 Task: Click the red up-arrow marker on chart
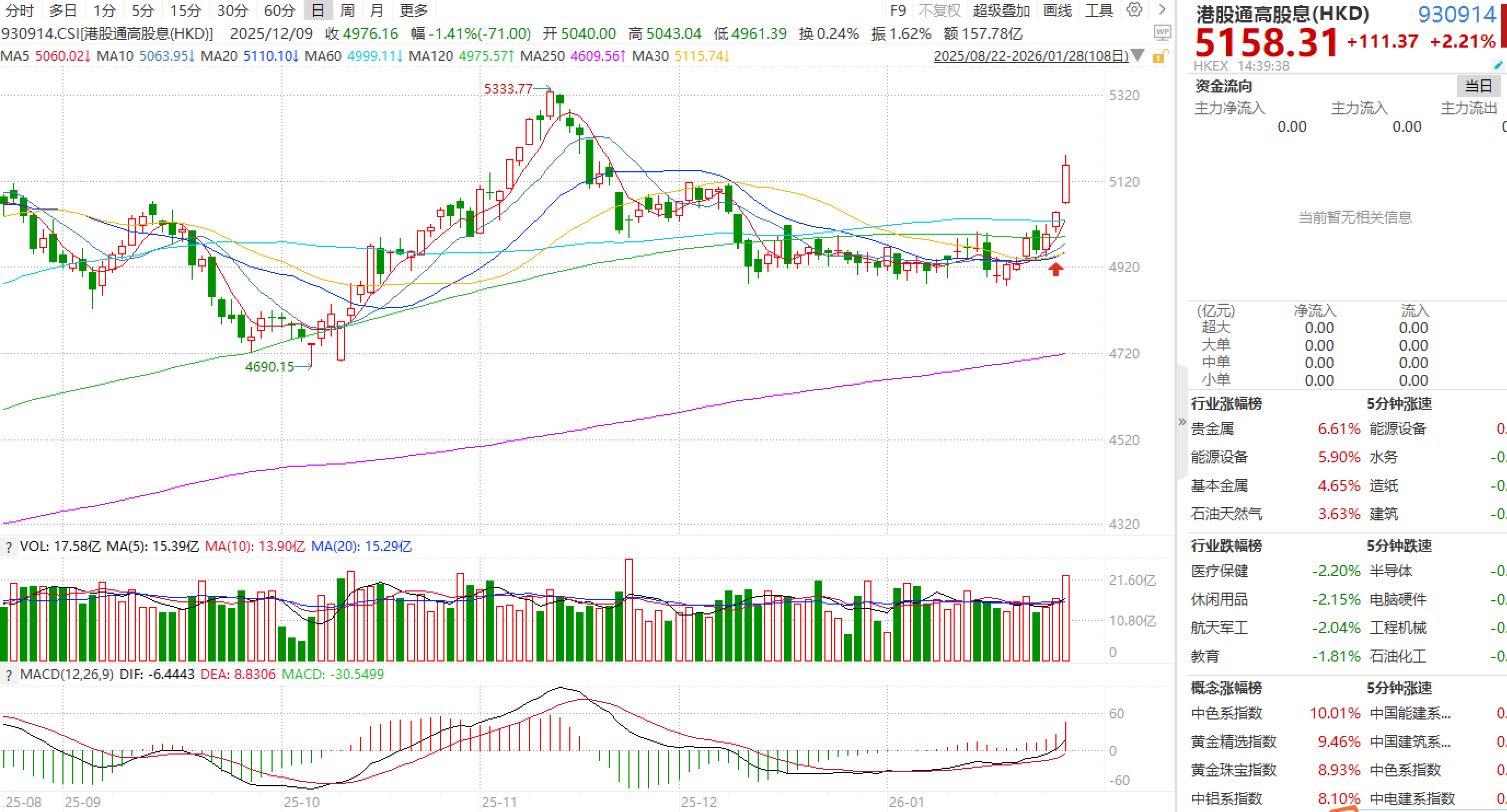point(1055,270)
